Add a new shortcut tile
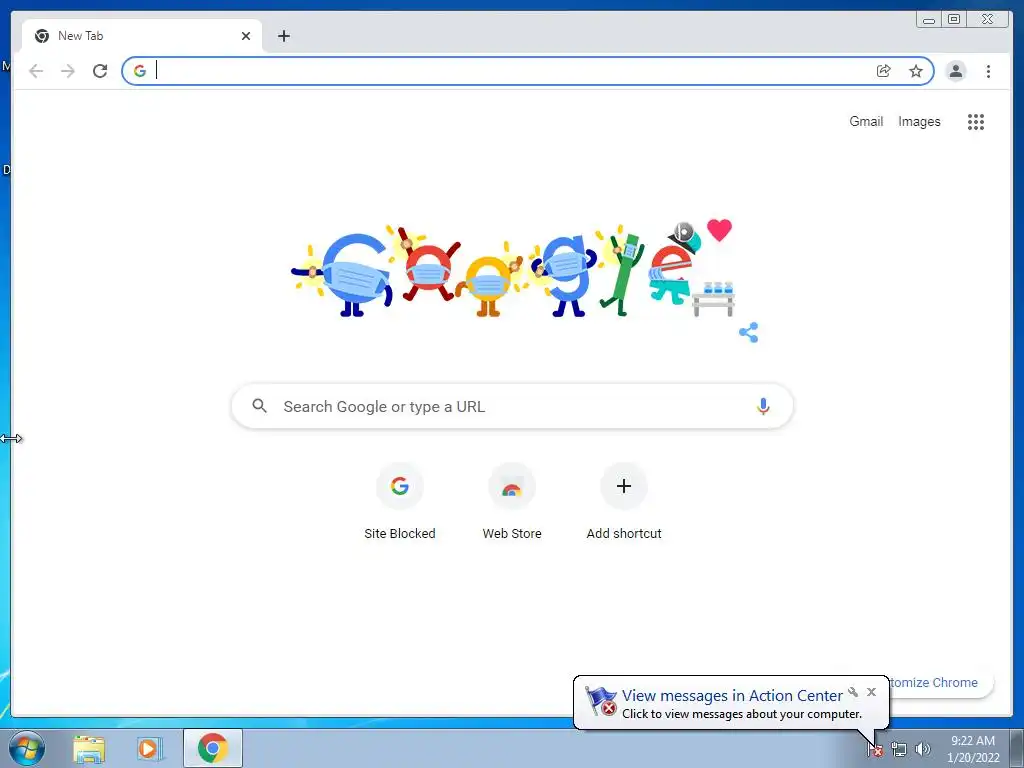The width and height of the screenshot is (1024, 768). click(x=624, y=502)
